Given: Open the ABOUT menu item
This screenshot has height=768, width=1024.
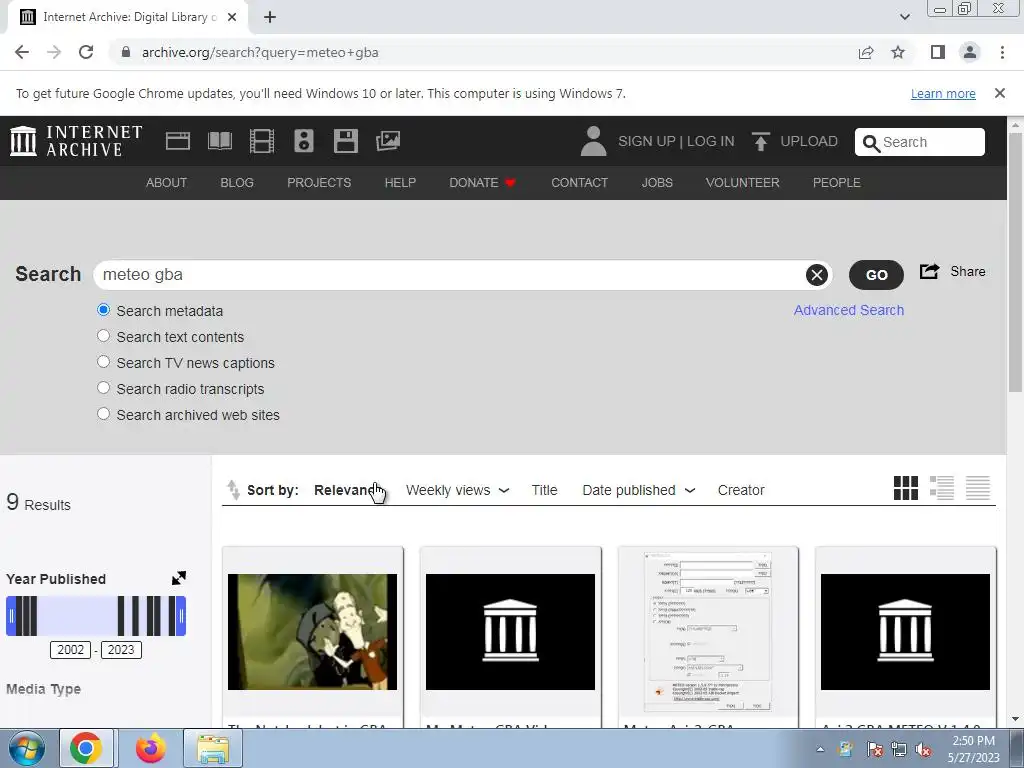Looking at the screenshot, I should 166,183.
